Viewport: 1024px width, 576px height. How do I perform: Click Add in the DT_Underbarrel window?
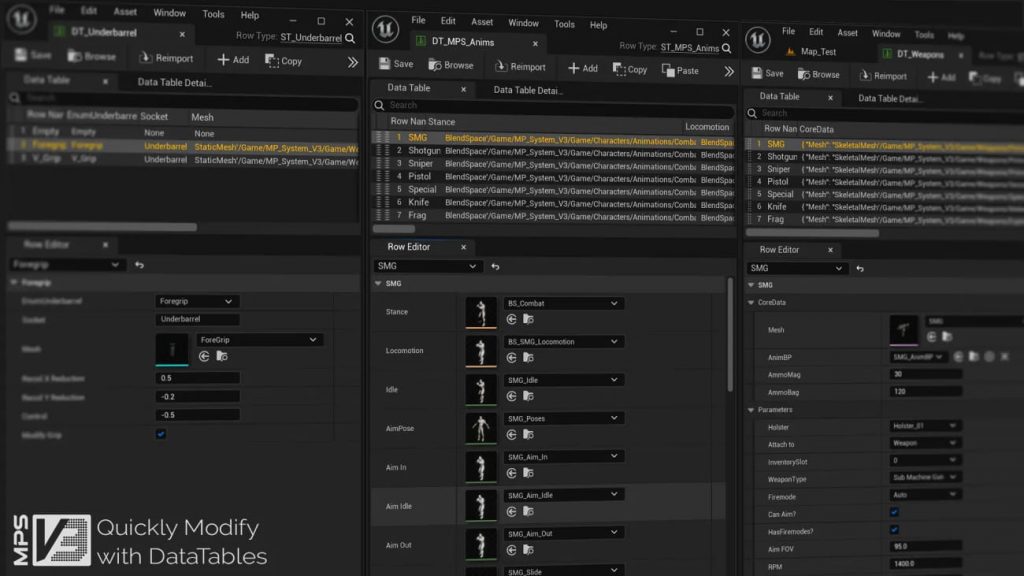tap(233, 59)
